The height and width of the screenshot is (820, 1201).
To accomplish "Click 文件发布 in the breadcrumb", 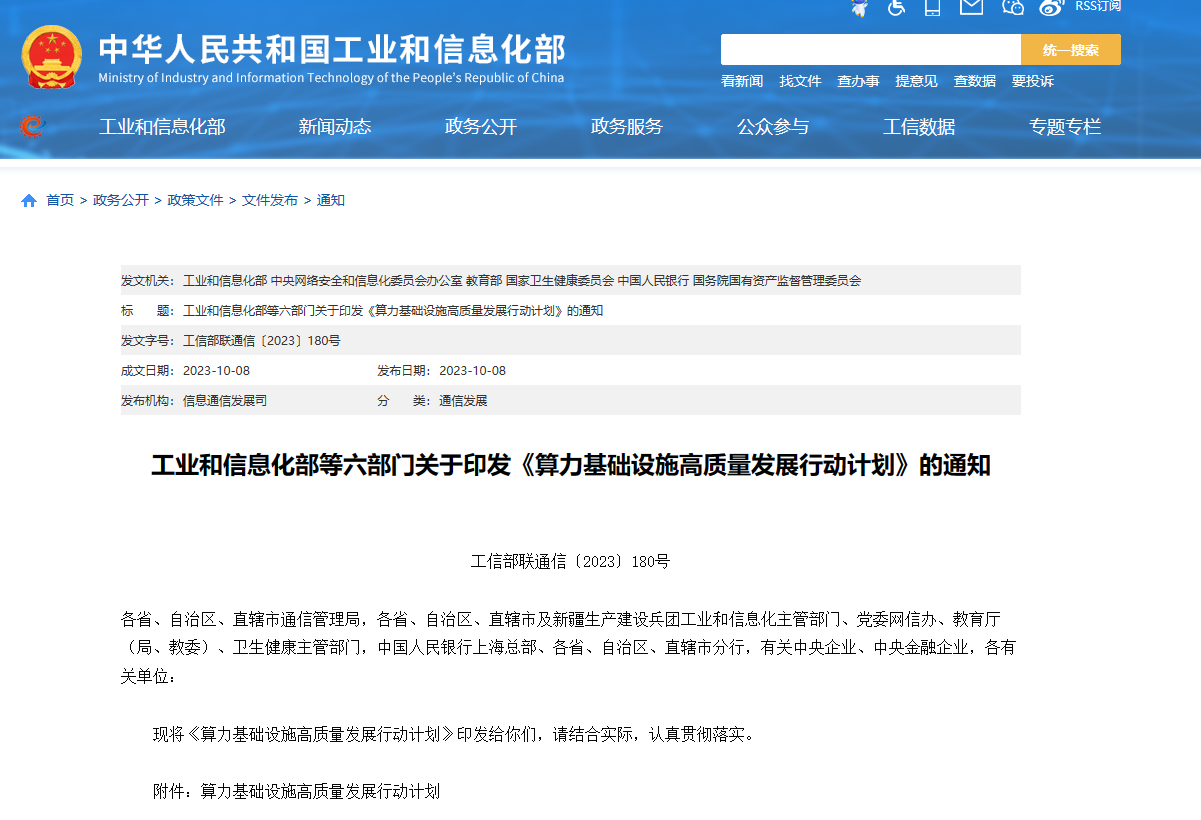I will (270, 200).
